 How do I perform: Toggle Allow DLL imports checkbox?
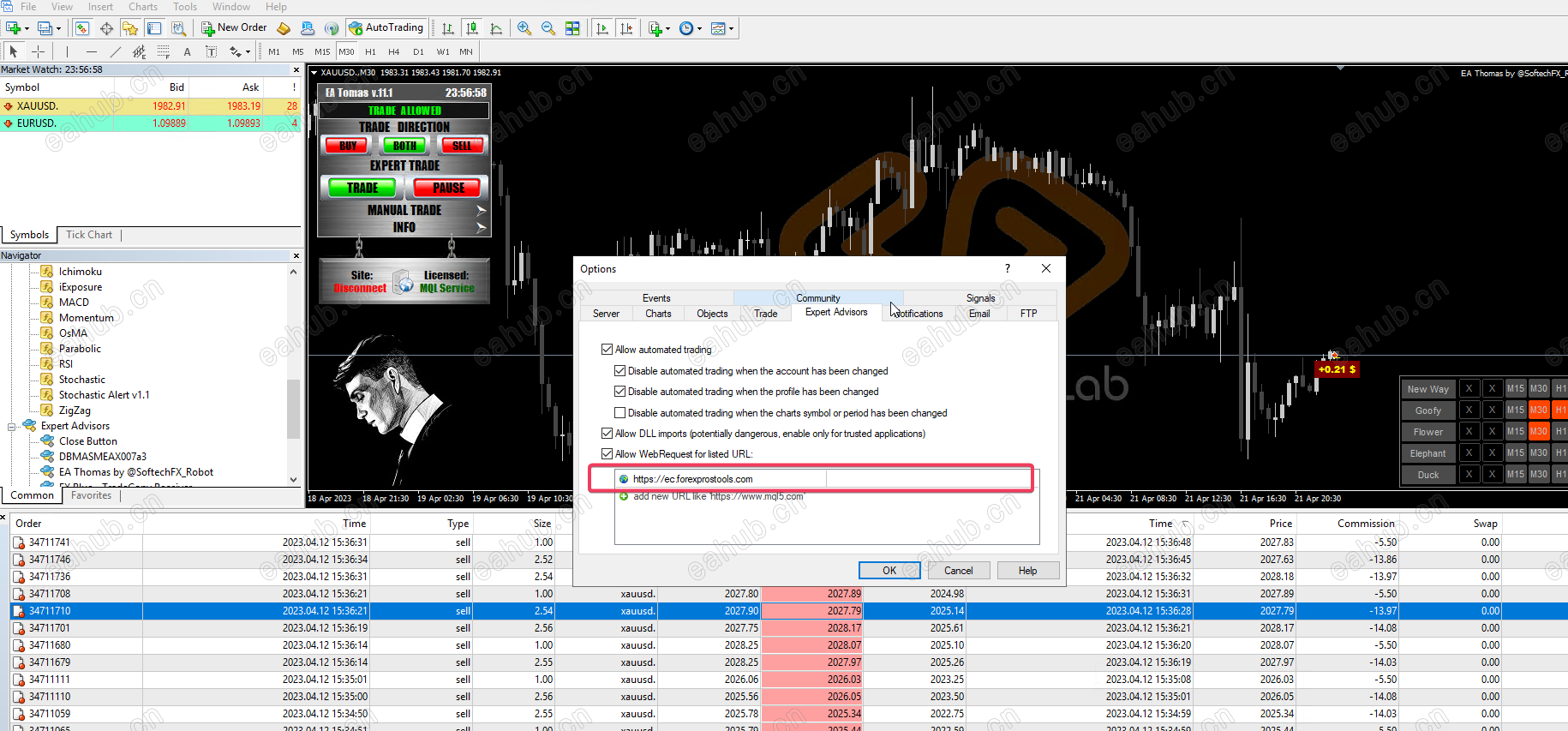click(x=607, y=434)
